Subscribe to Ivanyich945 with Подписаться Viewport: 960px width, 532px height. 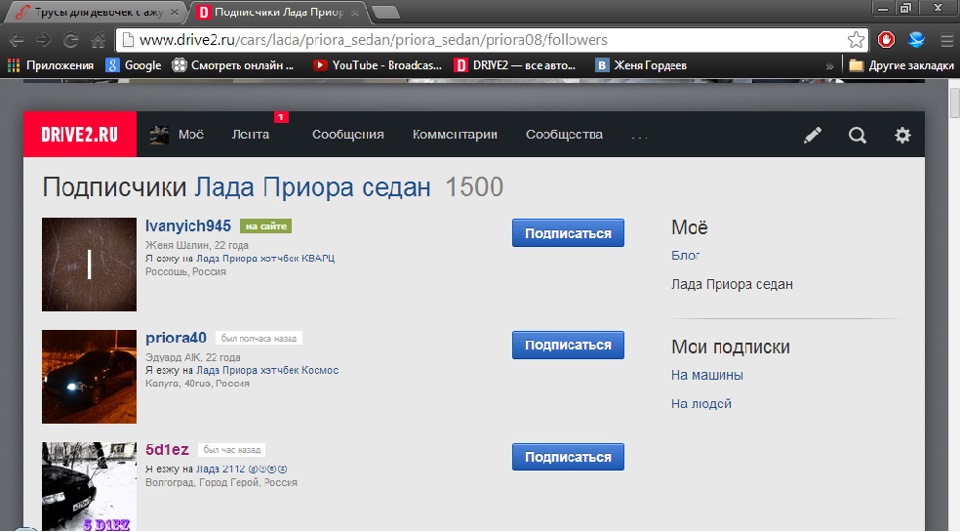568,233
